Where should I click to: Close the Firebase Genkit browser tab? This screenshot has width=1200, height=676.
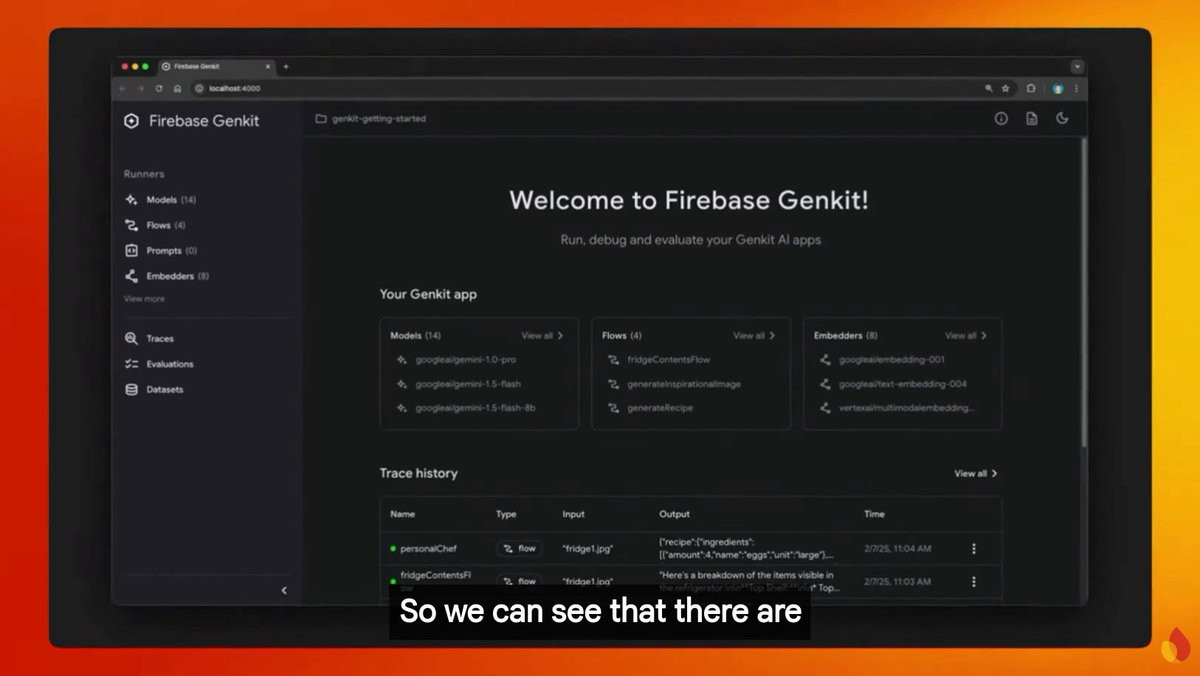[268, 66]
